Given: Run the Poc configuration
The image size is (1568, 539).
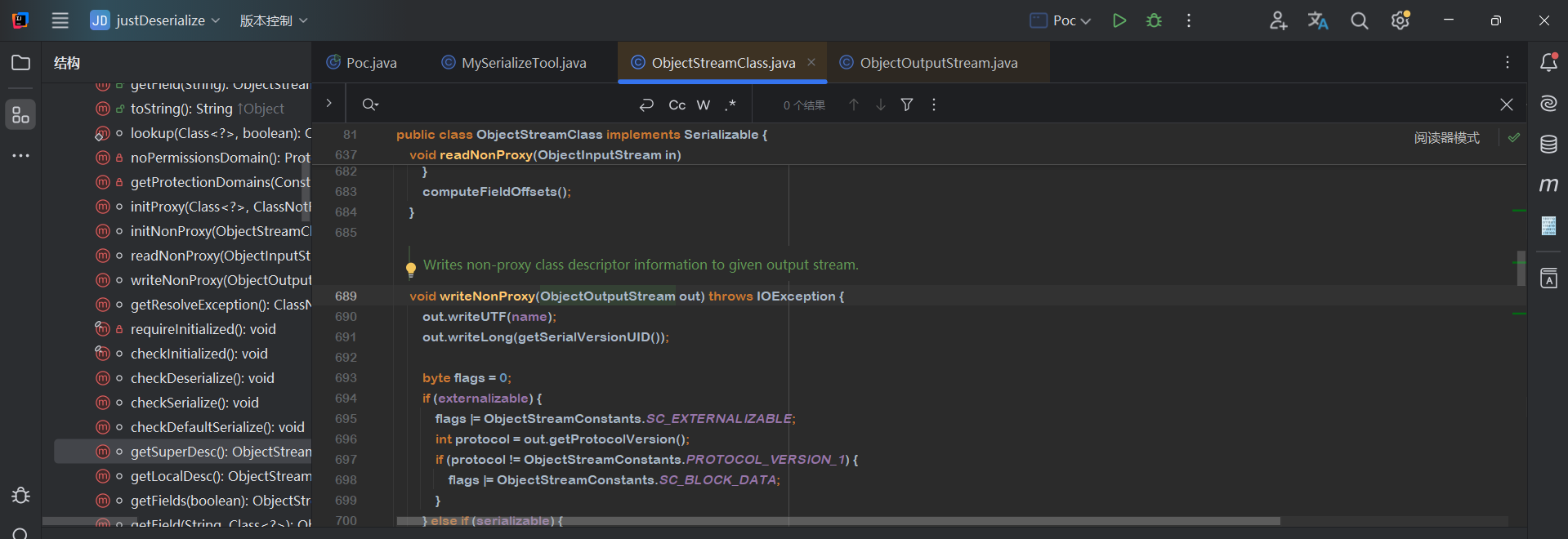Looking at the screenshot, I should pyautogui.click(x=1119, y=20).
